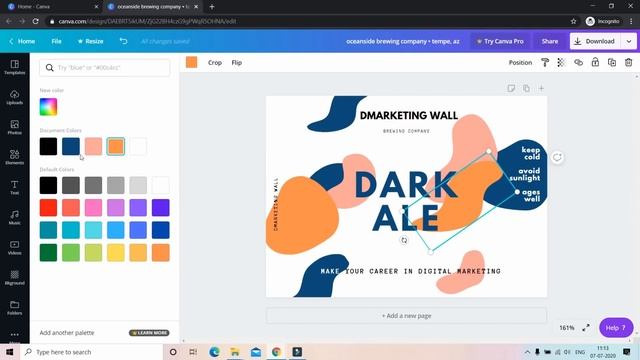The width and height of the screenshot is (640, 360).
Task: Click Add a new page bar
Action: (406, 316)
